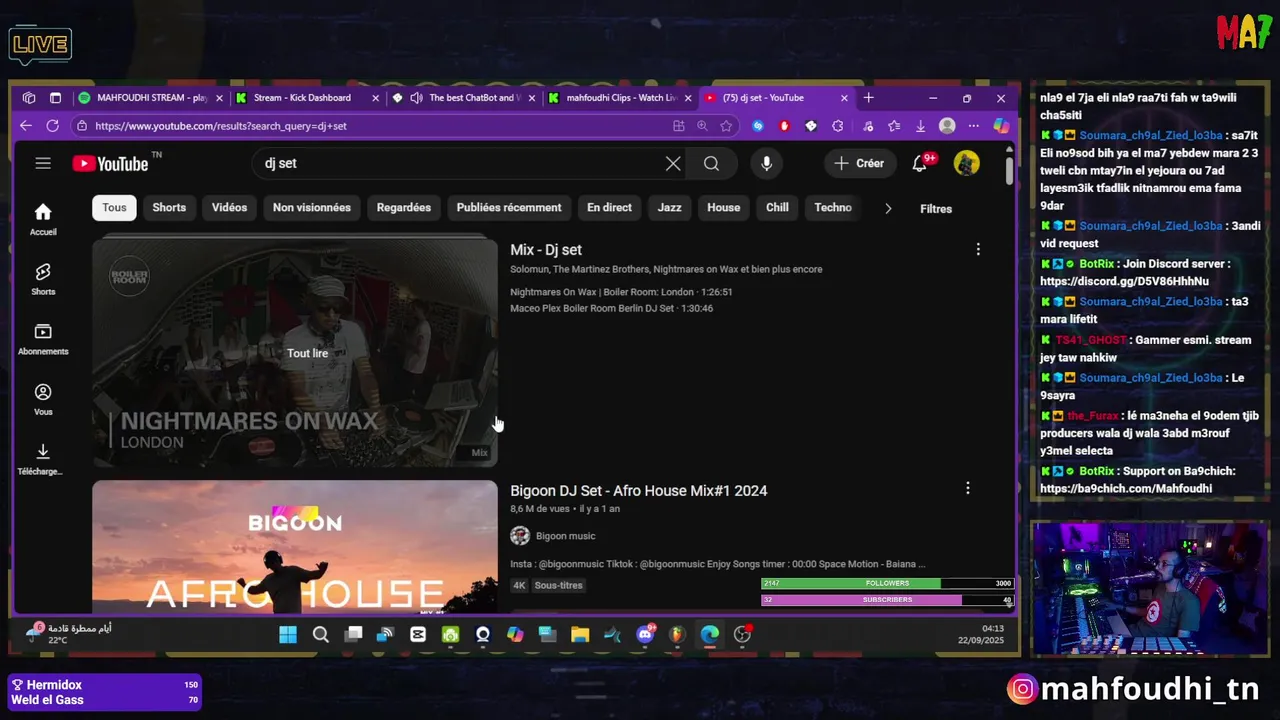This screenshot has height=720, width=1280.
Task: Select the Tous filter chip
Action: click(x=114, y=207)
